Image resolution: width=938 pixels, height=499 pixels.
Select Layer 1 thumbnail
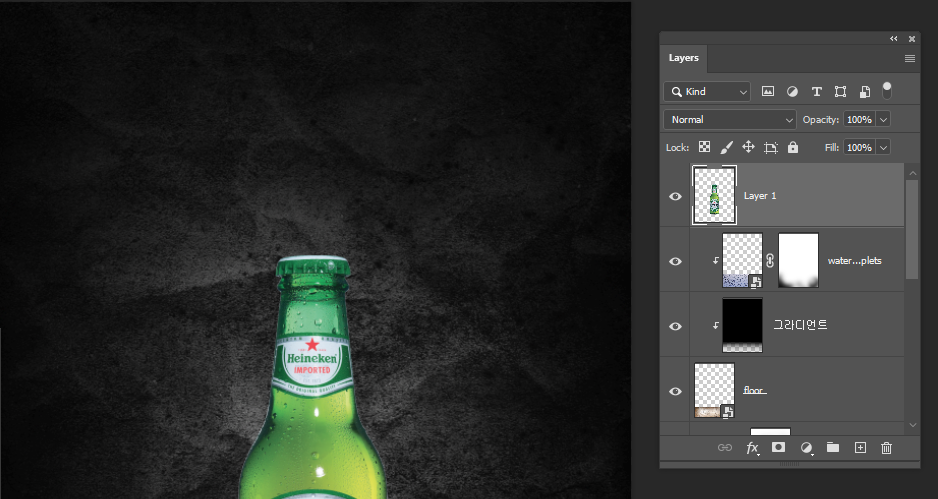point(714,196)
